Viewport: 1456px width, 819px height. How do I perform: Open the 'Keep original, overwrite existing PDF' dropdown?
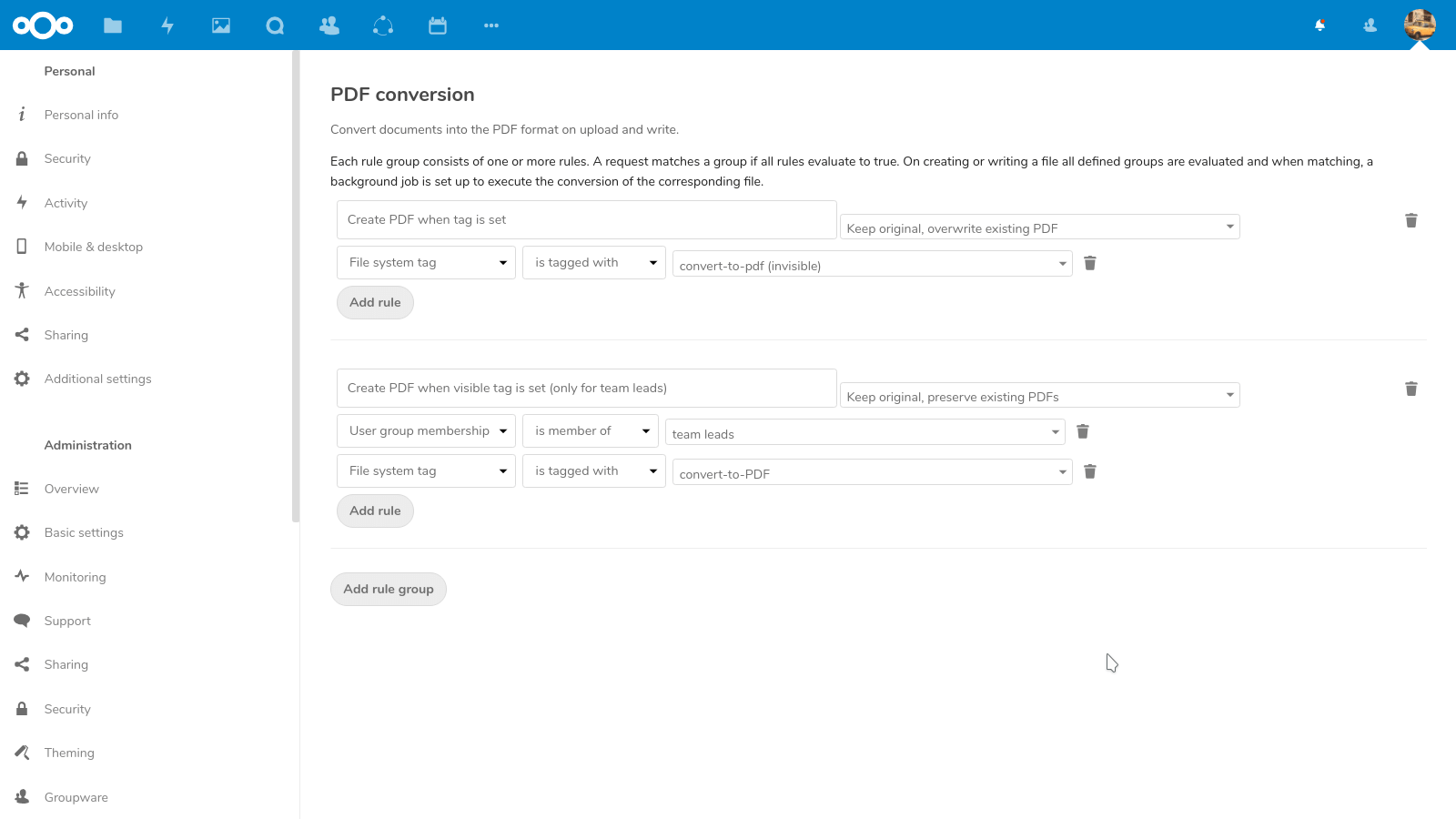pos(1039,227)
